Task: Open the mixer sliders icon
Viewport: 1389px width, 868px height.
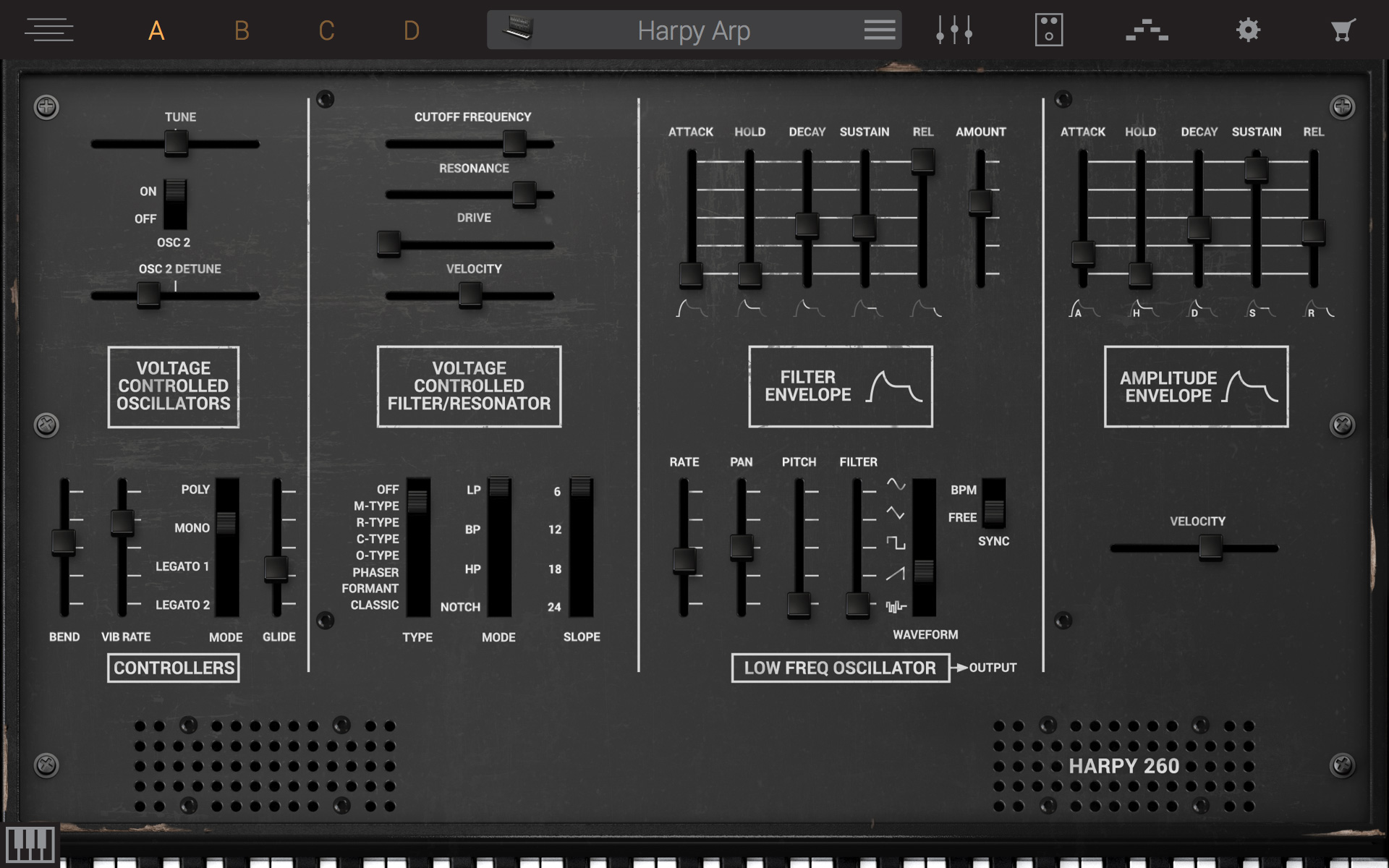Action: (953, 30)
